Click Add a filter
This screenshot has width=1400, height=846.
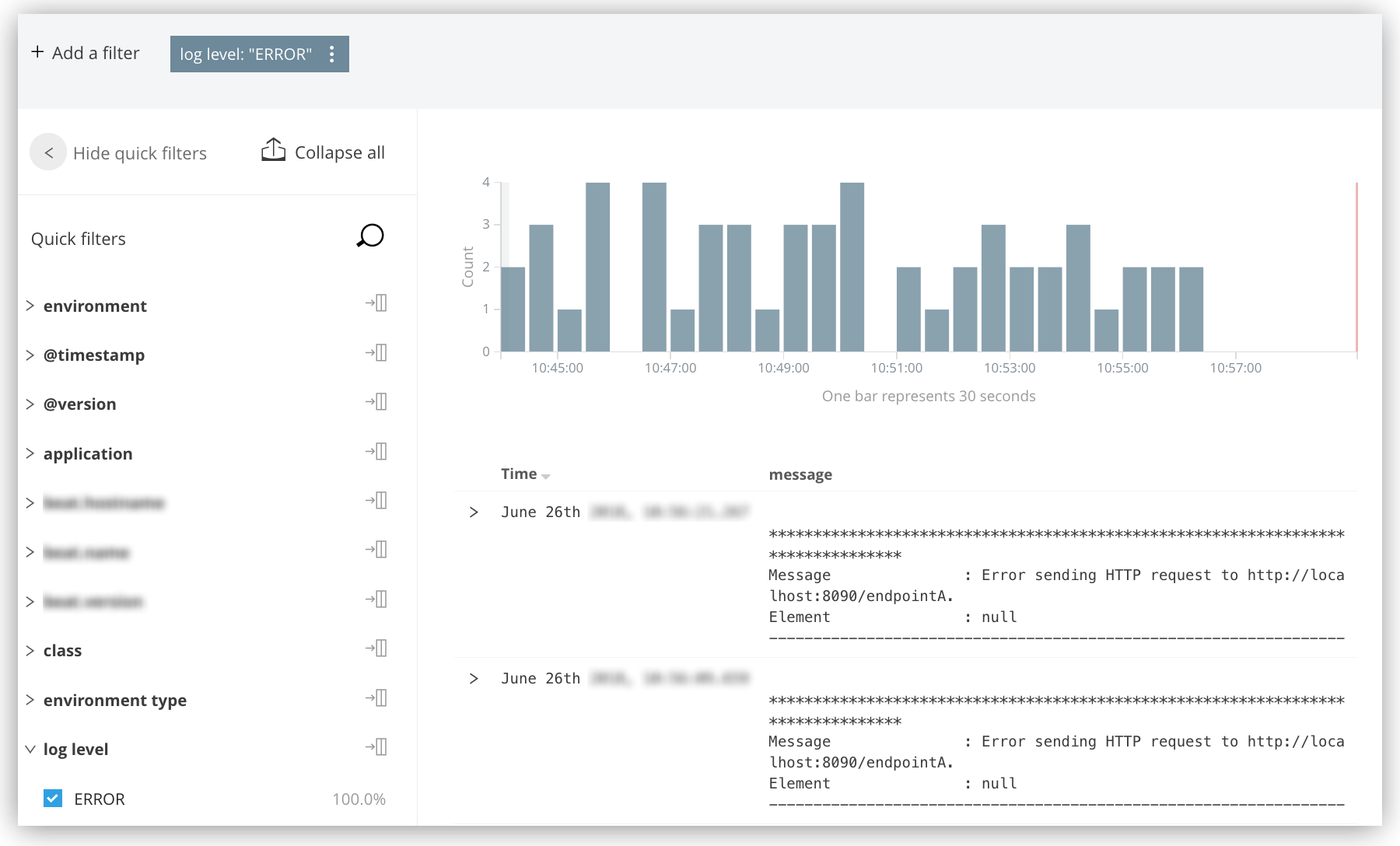point(86,52)
